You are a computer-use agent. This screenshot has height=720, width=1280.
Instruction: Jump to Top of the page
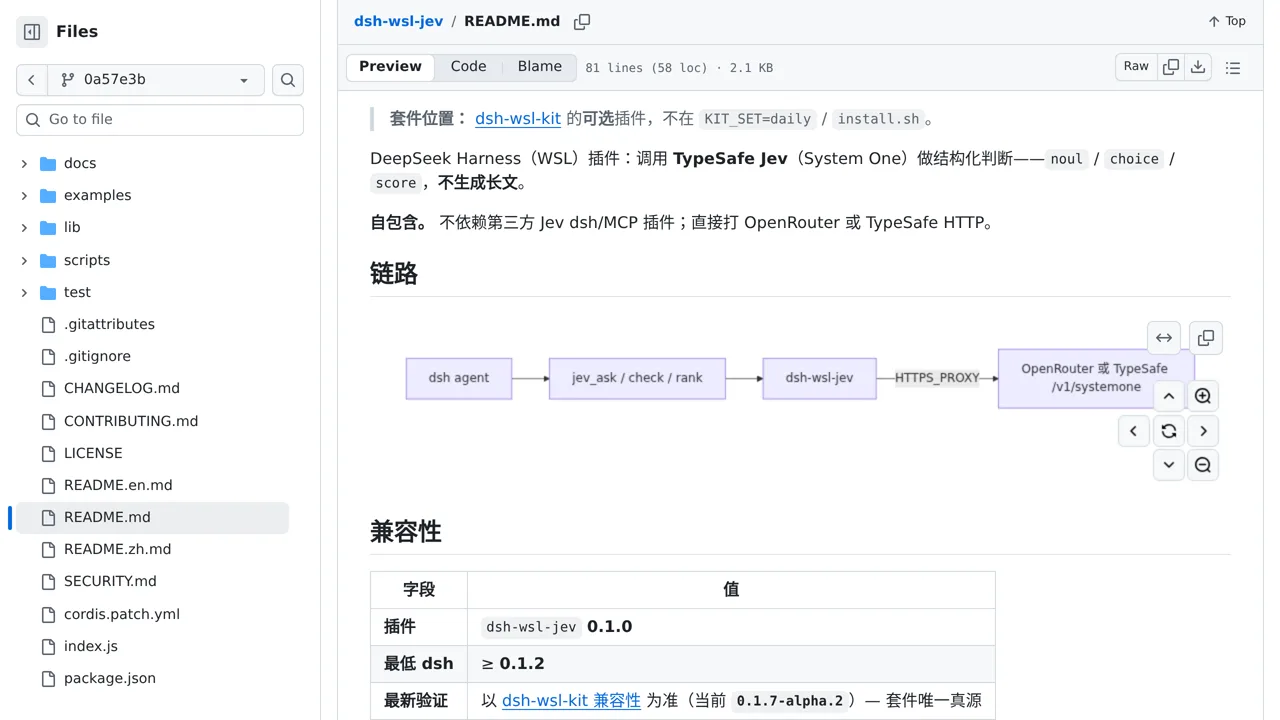coord(1226,21)
